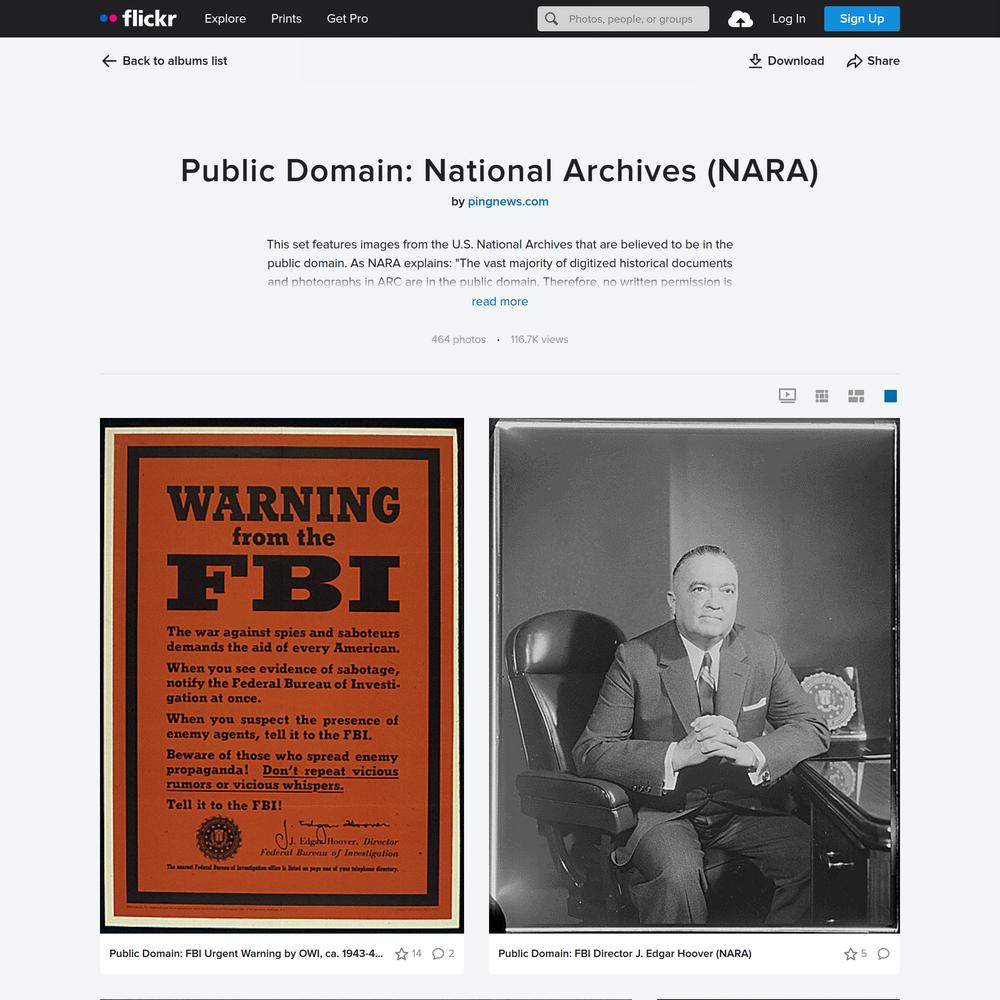Viewport: 1000px width, 1000px height.
Task: Go to Get Pro page
Action: pos(348,18)
